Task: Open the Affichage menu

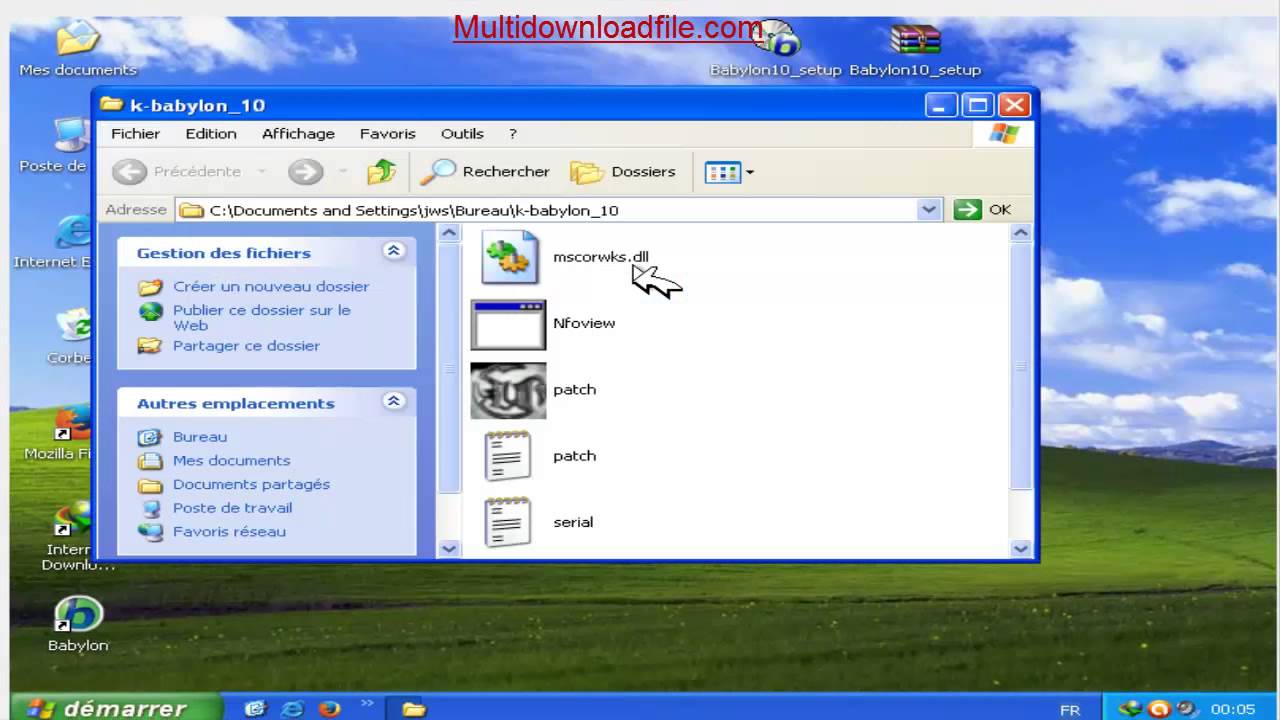Action: 298,134
